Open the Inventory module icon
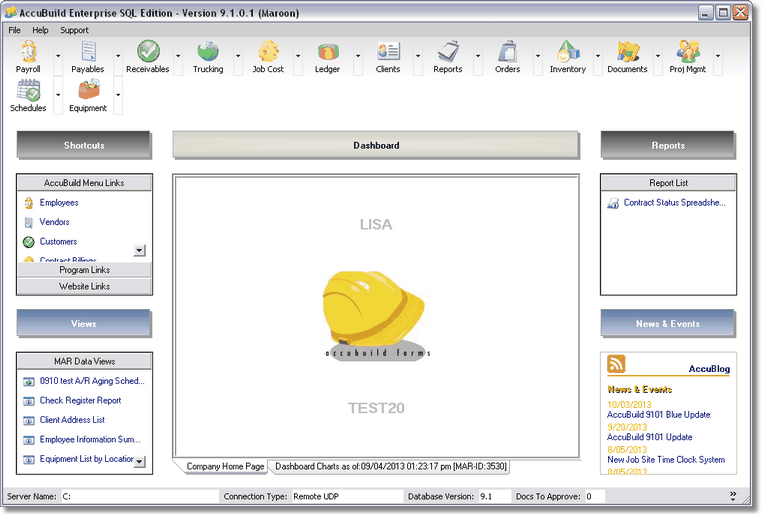This screenshot has height=516, width=762. [568, 52]
